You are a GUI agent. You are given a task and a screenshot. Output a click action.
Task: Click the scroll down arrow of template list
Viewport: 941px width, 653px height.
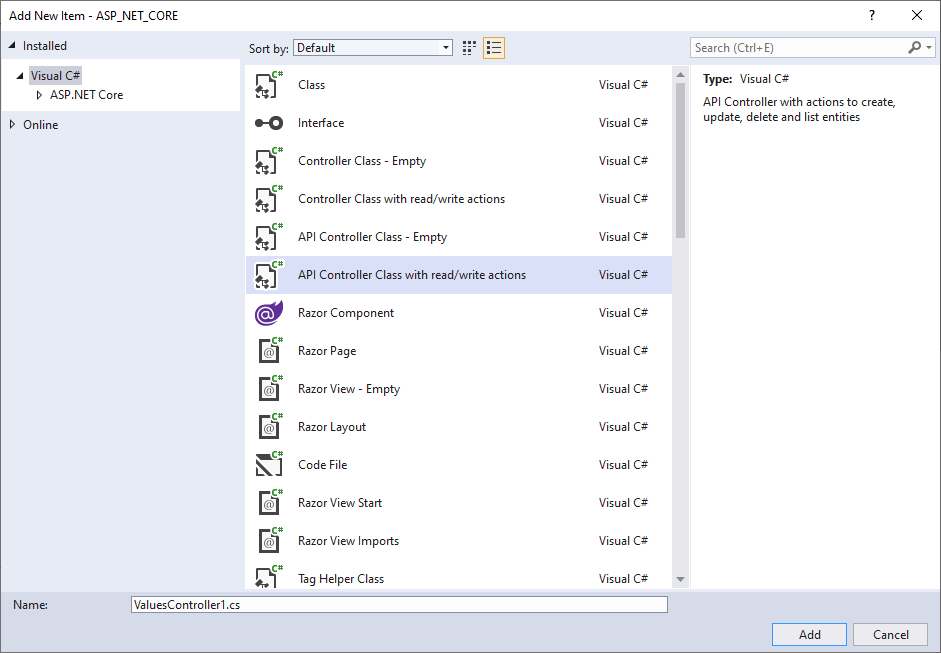click(680, 579)
